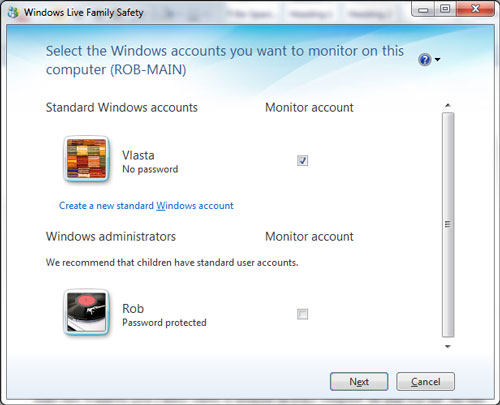Image resolution: width=500 pixels, height=405 pixels.
Task: Select the Vlasta account name
Action: [x=138, y=155]
